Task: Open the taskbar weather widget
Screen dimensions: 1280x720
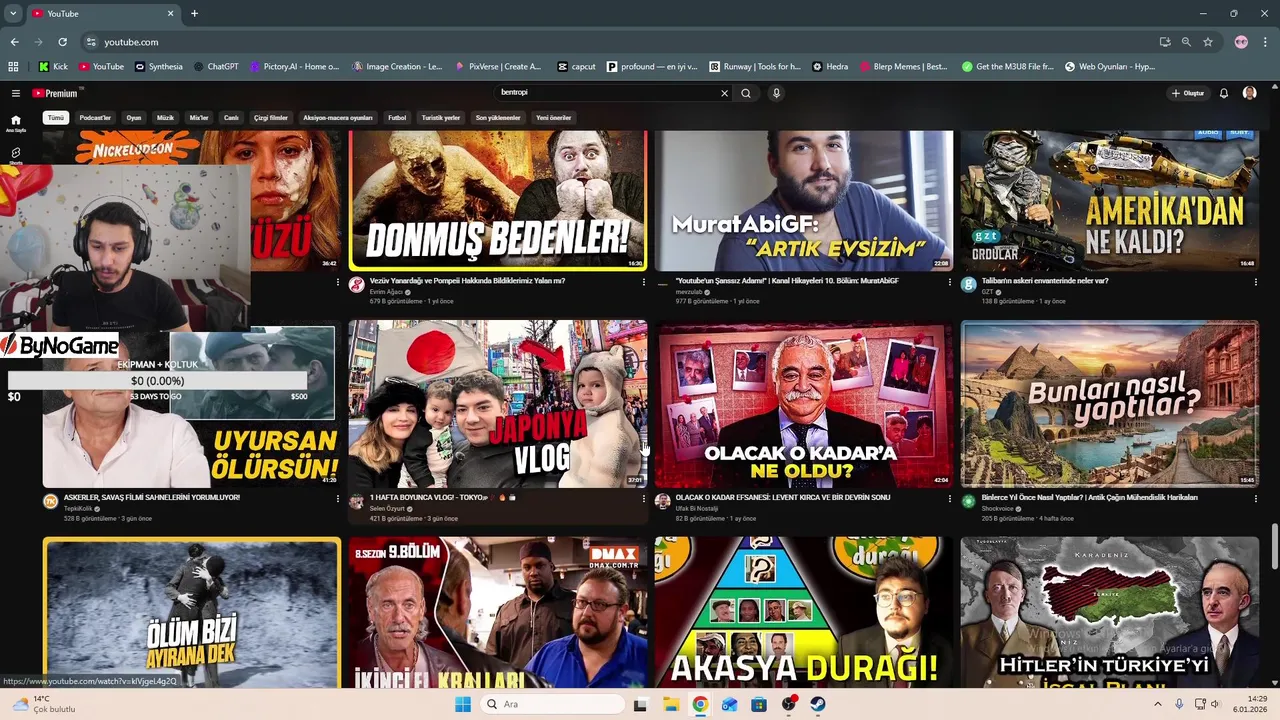Action: coord(43,704)
